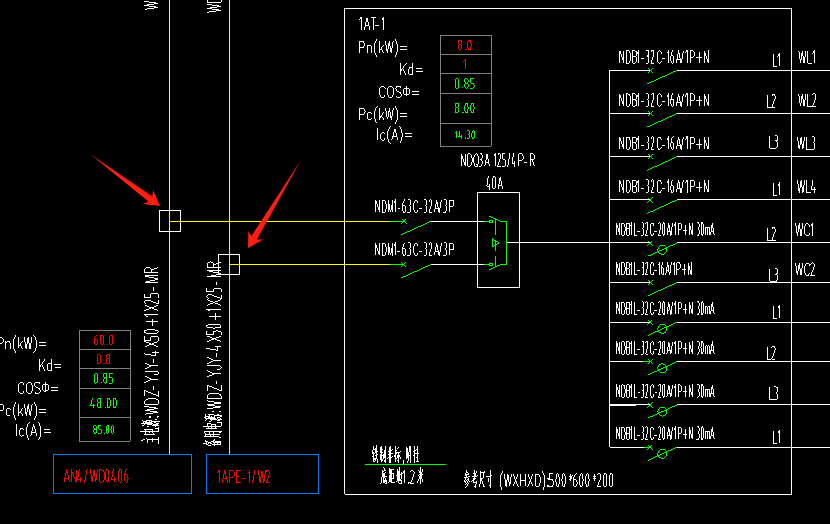This screenshot has height=524, width=830.
Task: Click the NDB1-32C-16A/1P+N label on the WL2 row
Action: coord(664,100)
